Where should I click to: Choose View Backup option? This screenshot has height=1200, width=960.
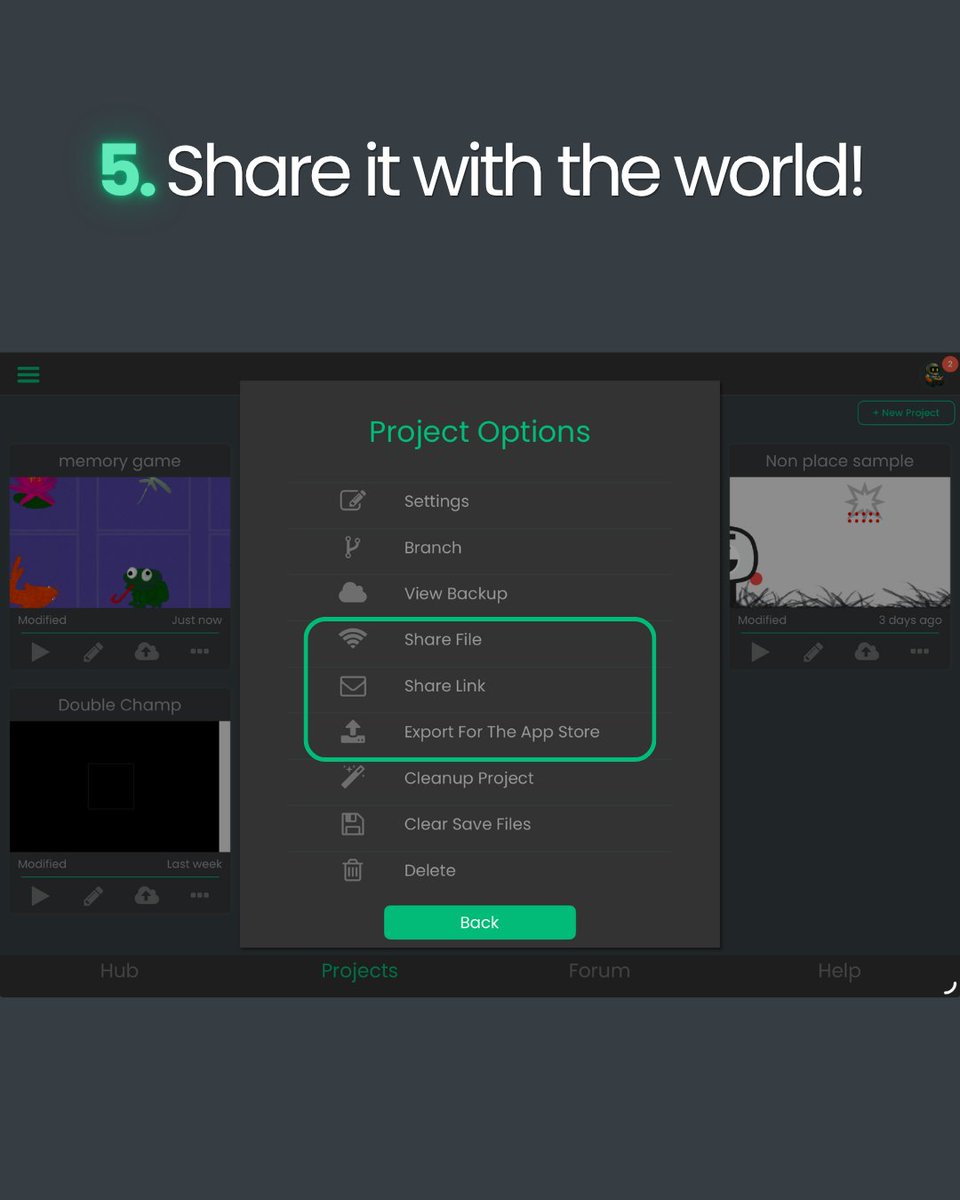pyautogui.click(x=480, y=594)
